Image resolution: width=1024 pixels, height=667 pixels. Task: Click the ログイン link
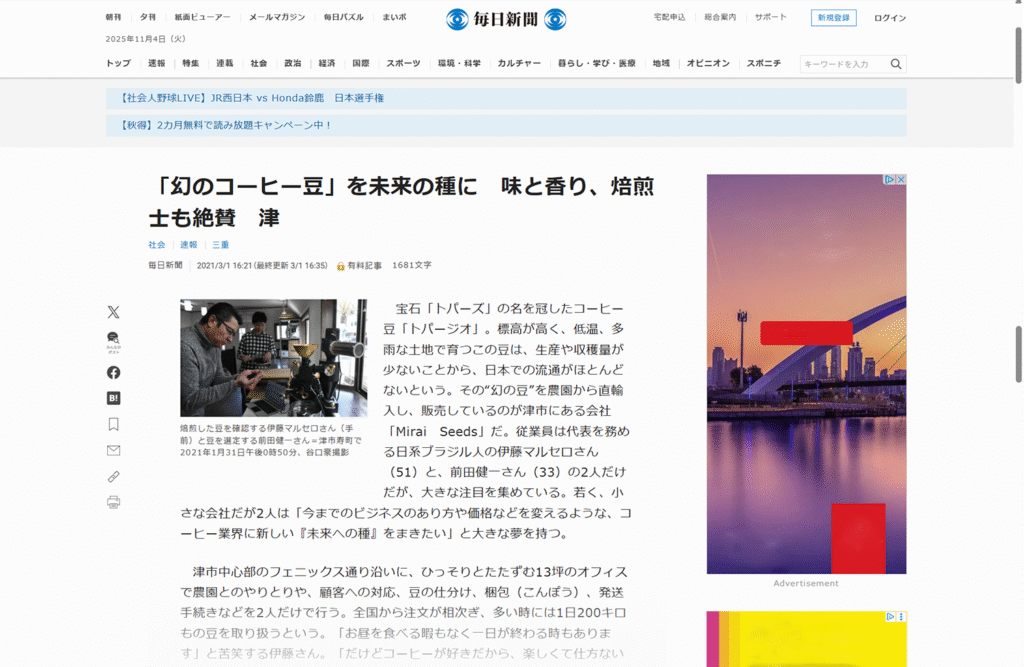[890, 18]
